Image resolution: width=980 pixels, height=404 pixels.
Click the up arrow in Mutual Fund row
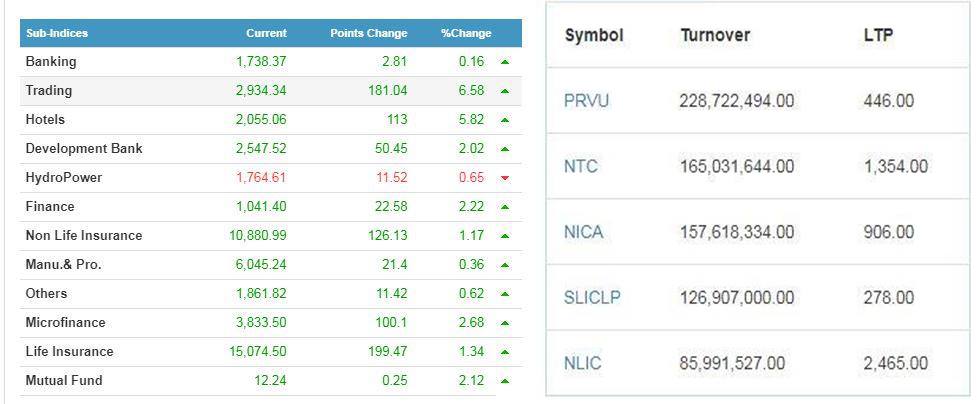[x=505, y=381]
